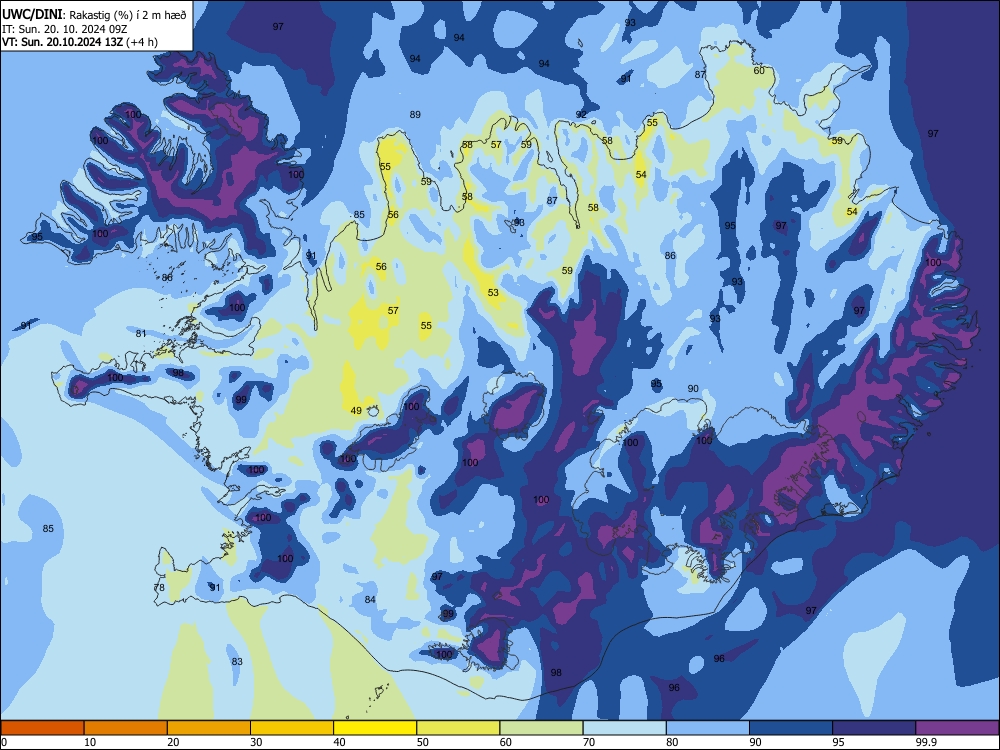Click the orange 10–20 legend swatch
Viewport: 1000px width, 750px height.
[x=126, y=728]
